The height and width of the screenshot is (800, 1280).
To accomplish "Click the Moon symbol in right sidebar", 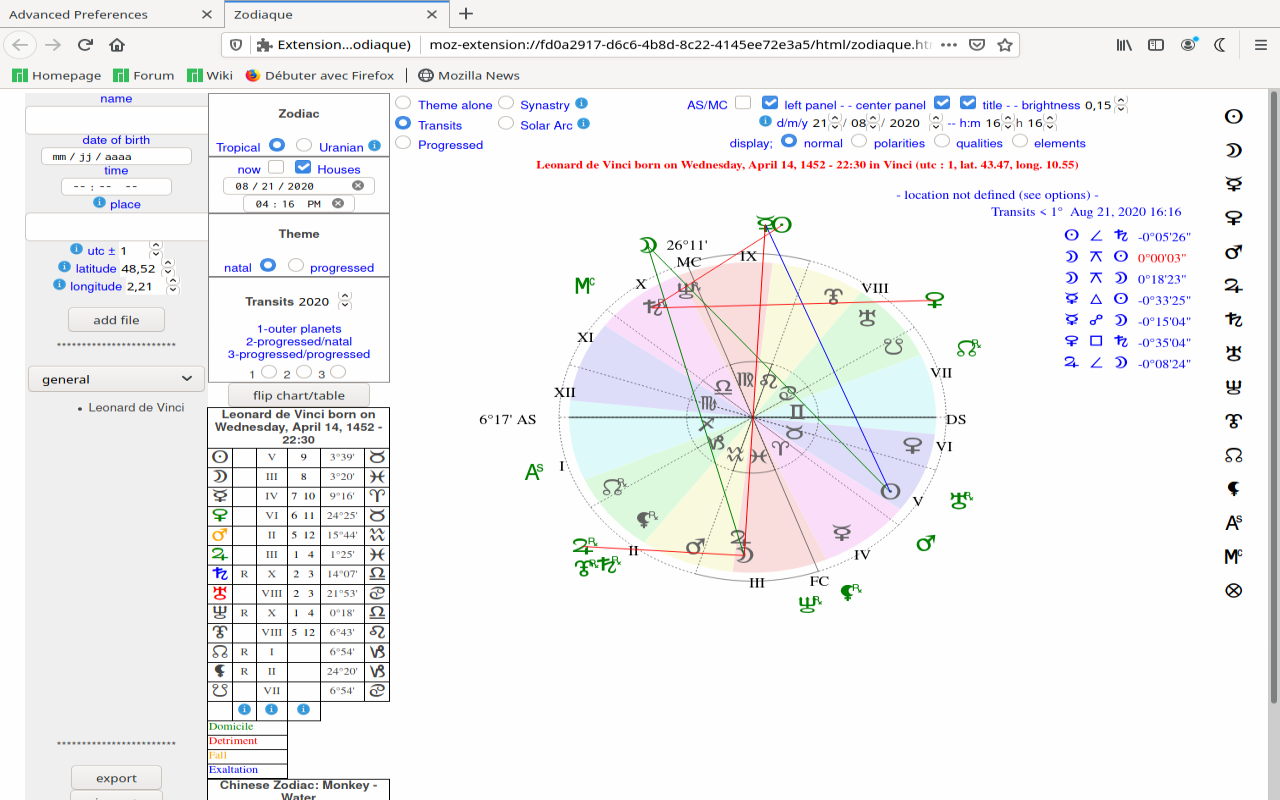I will coord(1234,150).
